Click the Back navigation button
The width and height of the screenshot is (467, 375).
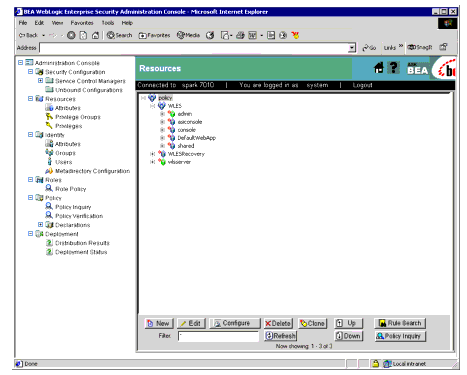point(29,35)
